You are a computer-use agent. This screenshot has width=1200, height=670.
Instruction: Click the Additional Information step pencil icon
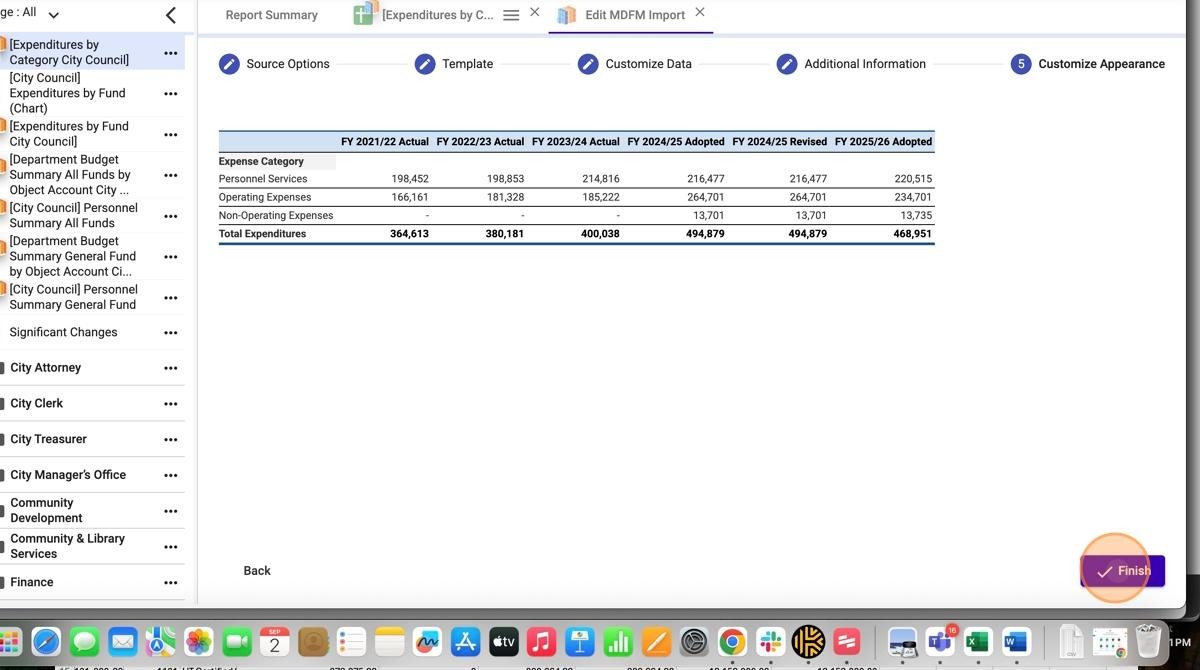(x=787, y=64)
